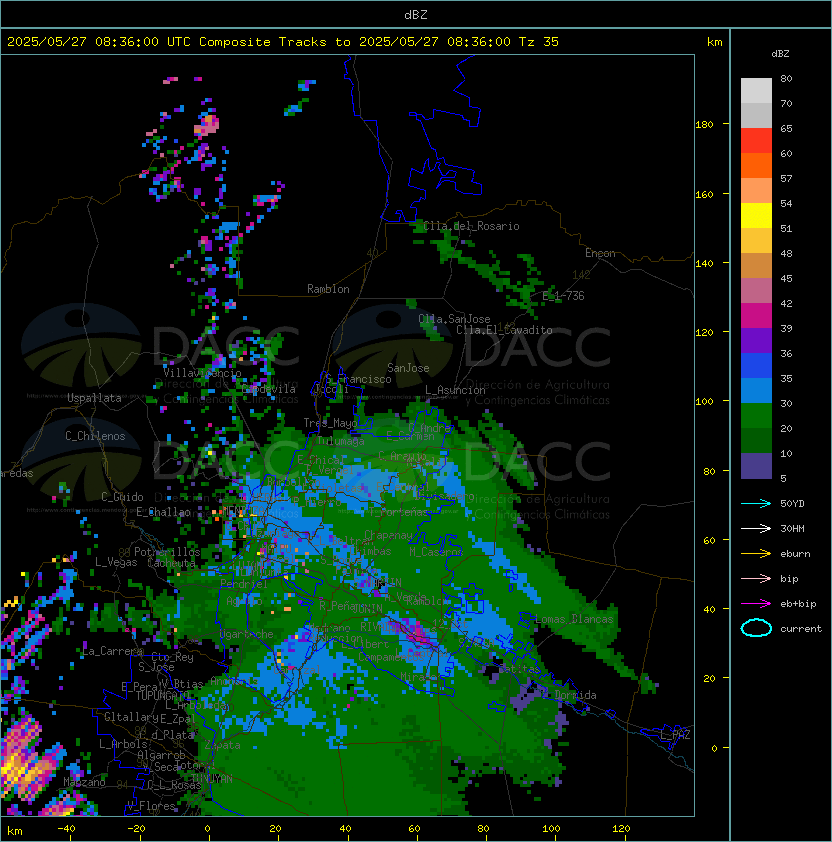Image resolution: width=832 pixels, height=842 pixels.
Task: Pick the gray 70–65 dBZ swatch
Action: tap(756, 115)
